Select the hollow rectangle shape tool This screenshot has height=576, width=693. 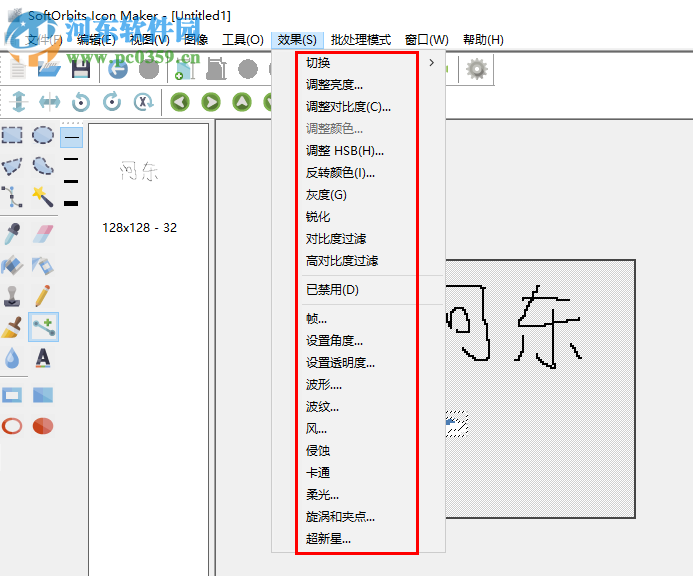12,395
